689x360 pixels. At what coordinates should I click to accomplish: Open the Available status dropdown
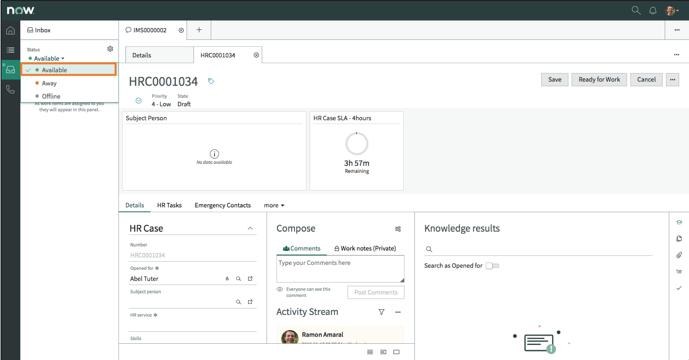(47, 58)
